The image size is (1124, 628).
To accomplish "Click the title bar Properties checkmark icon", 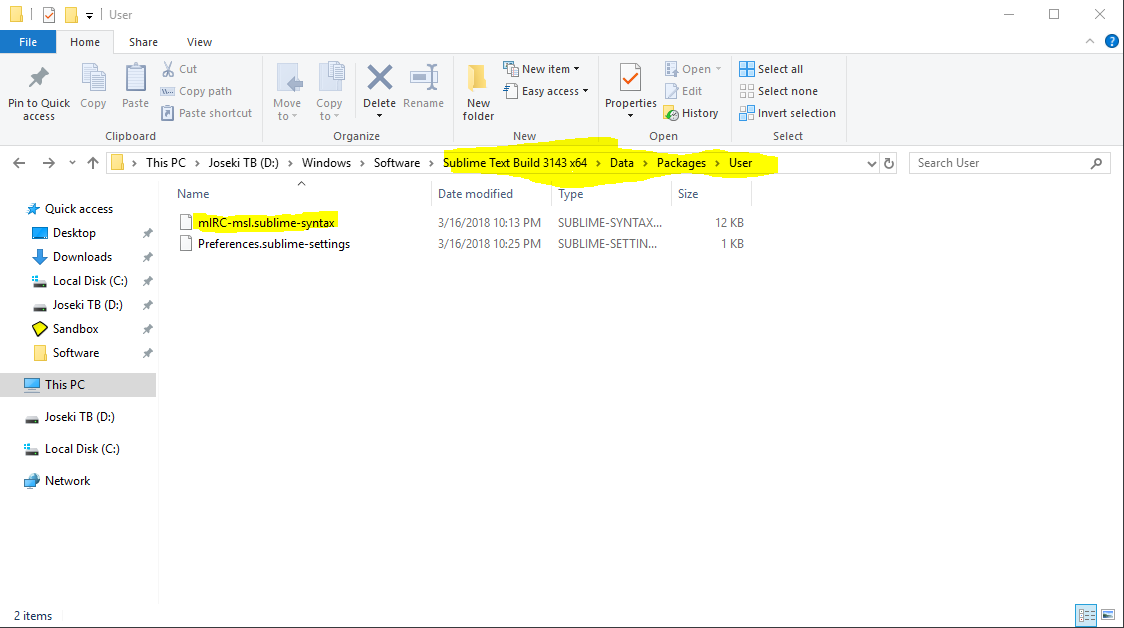I will pyautogui.click(x=49, y=14).
